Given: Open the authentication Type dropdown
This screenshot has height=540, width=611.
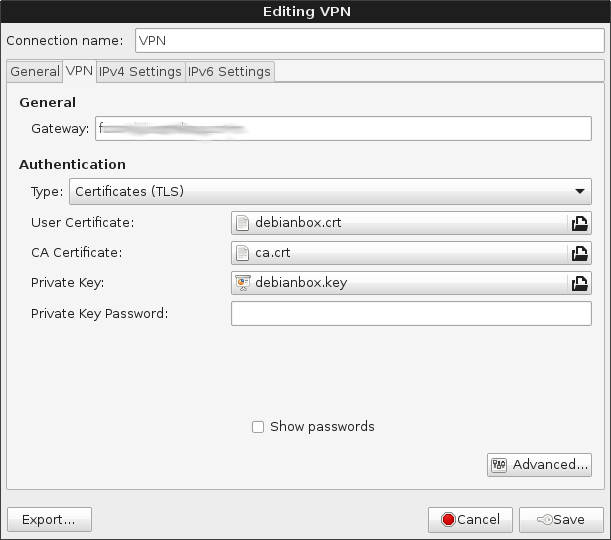Looking at the screenshot, I should (329, 192).
